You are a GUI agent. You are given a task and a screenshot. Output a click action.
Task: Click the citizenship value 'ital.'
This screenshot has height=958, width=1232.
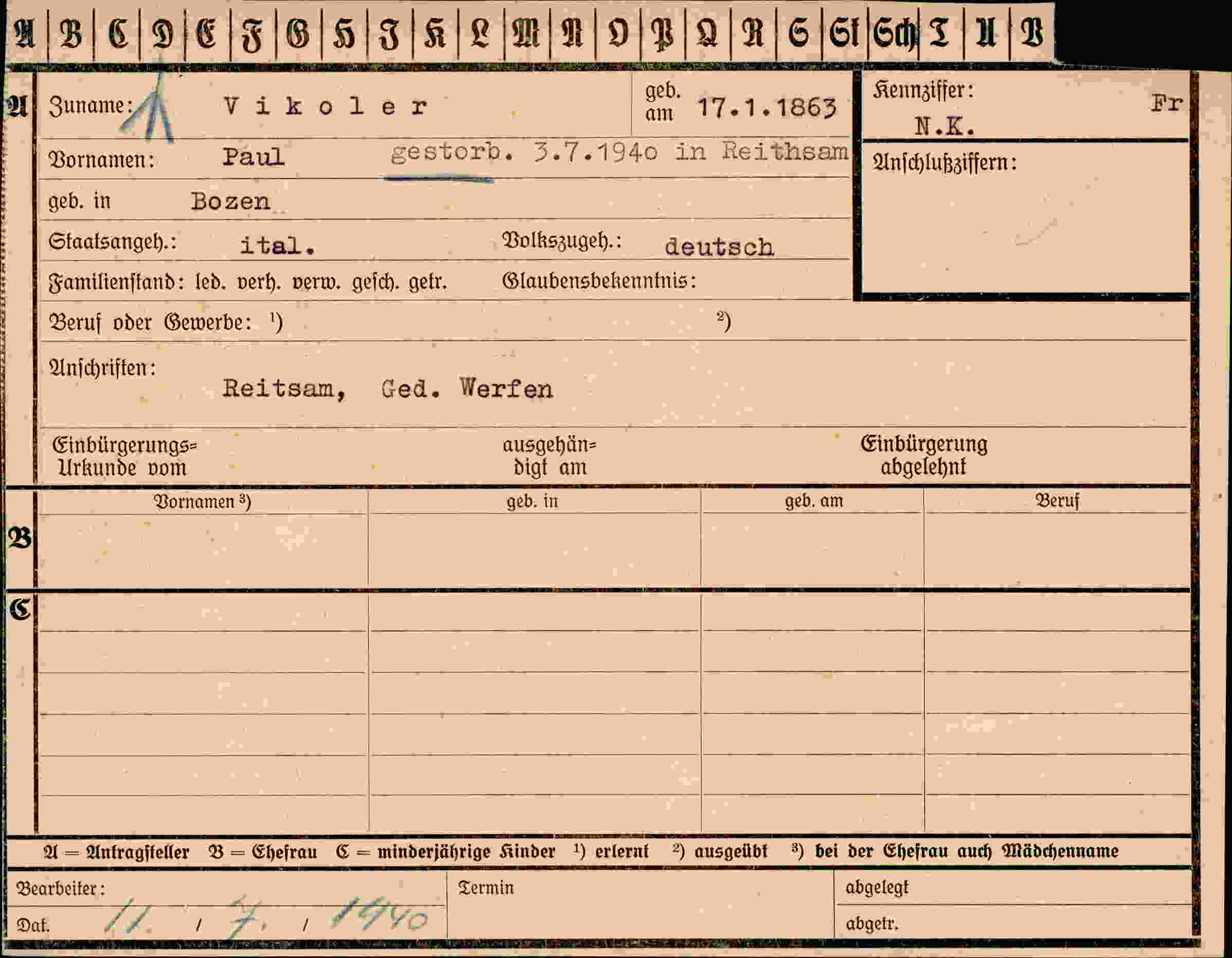278,246
